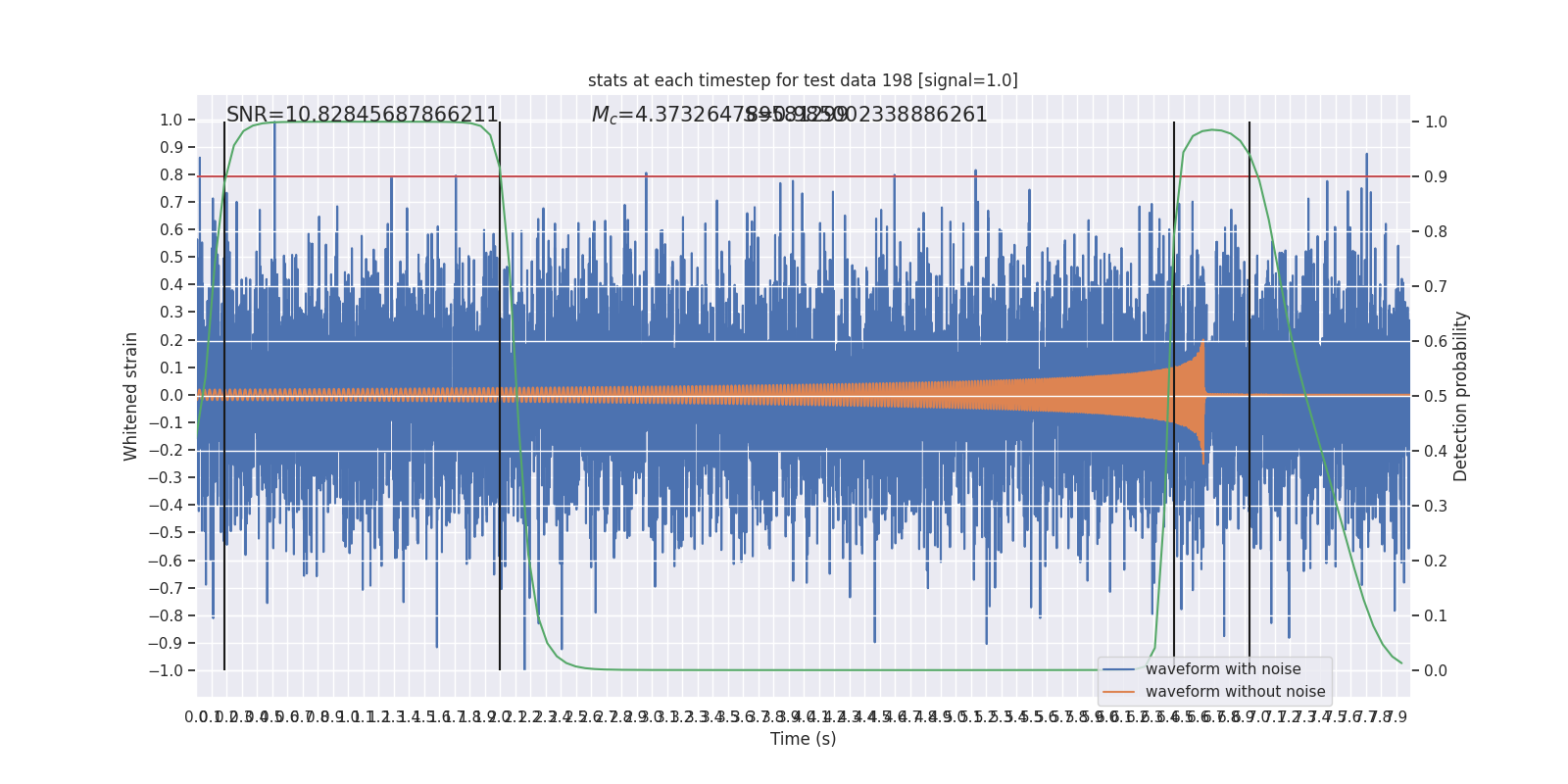Select the -0.5 Whitened strain tick label
Screen dimensions: 1568x784
(x=166, y=533)
